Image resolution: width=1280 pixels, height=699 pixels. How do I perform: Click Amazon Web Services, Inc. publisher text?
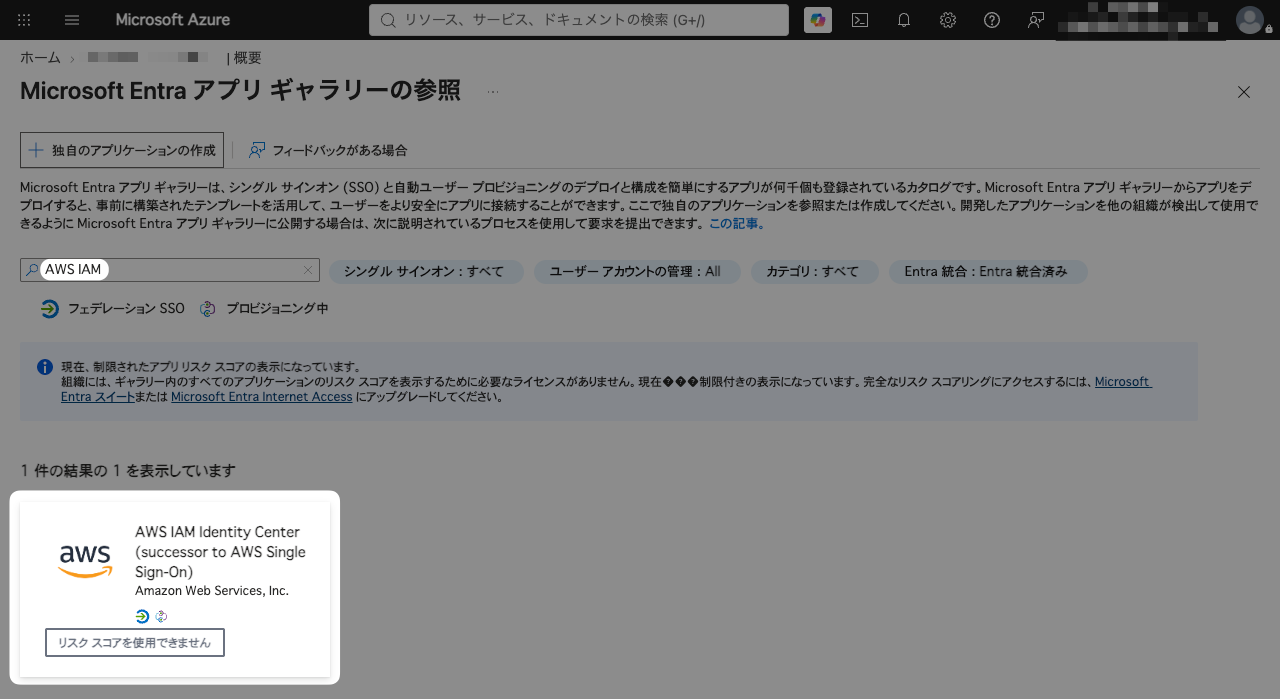[x=212, y=591]
